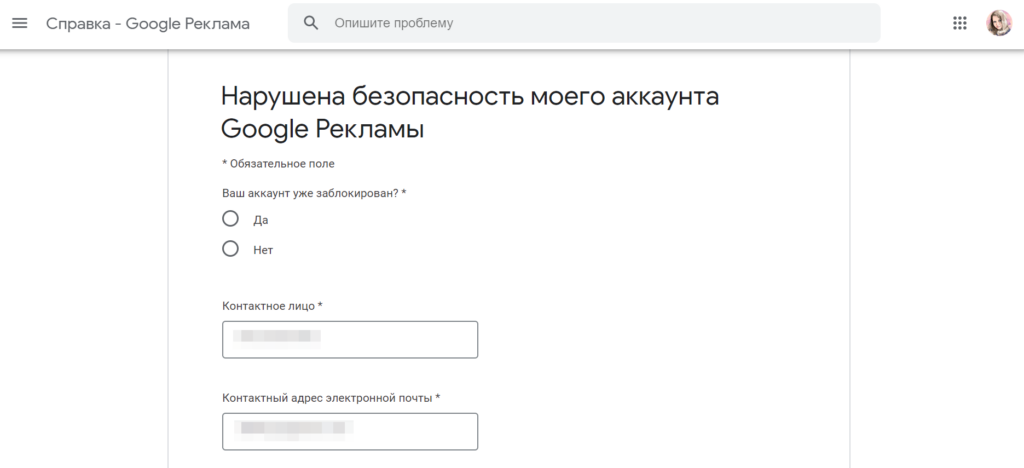This screenshot has height=468, width=1024.
Task: Open "Справка - Google Реклама" header title
Action: (148, 23)
